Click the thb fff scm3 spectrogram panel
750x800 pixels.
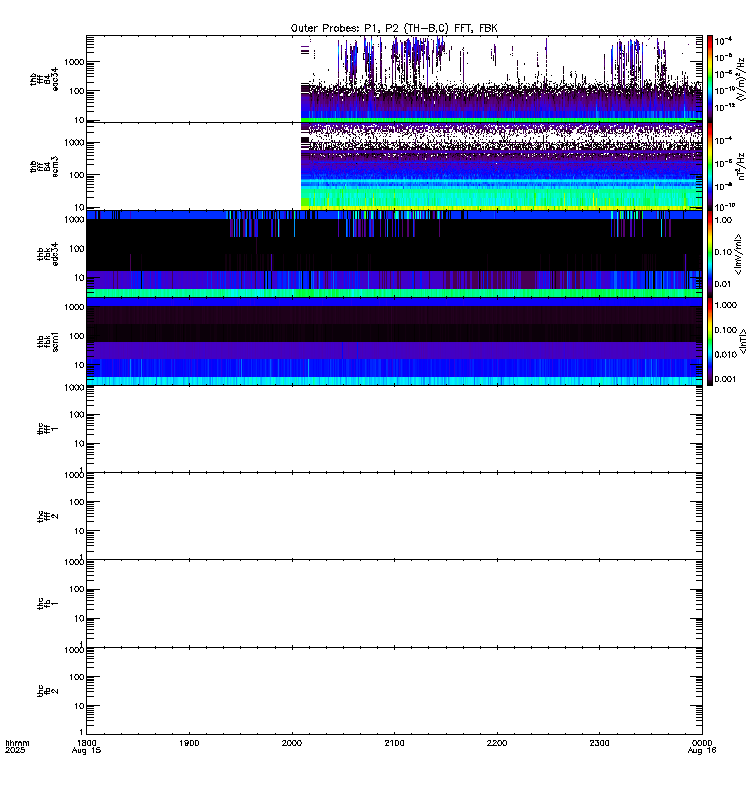point(394,166)
